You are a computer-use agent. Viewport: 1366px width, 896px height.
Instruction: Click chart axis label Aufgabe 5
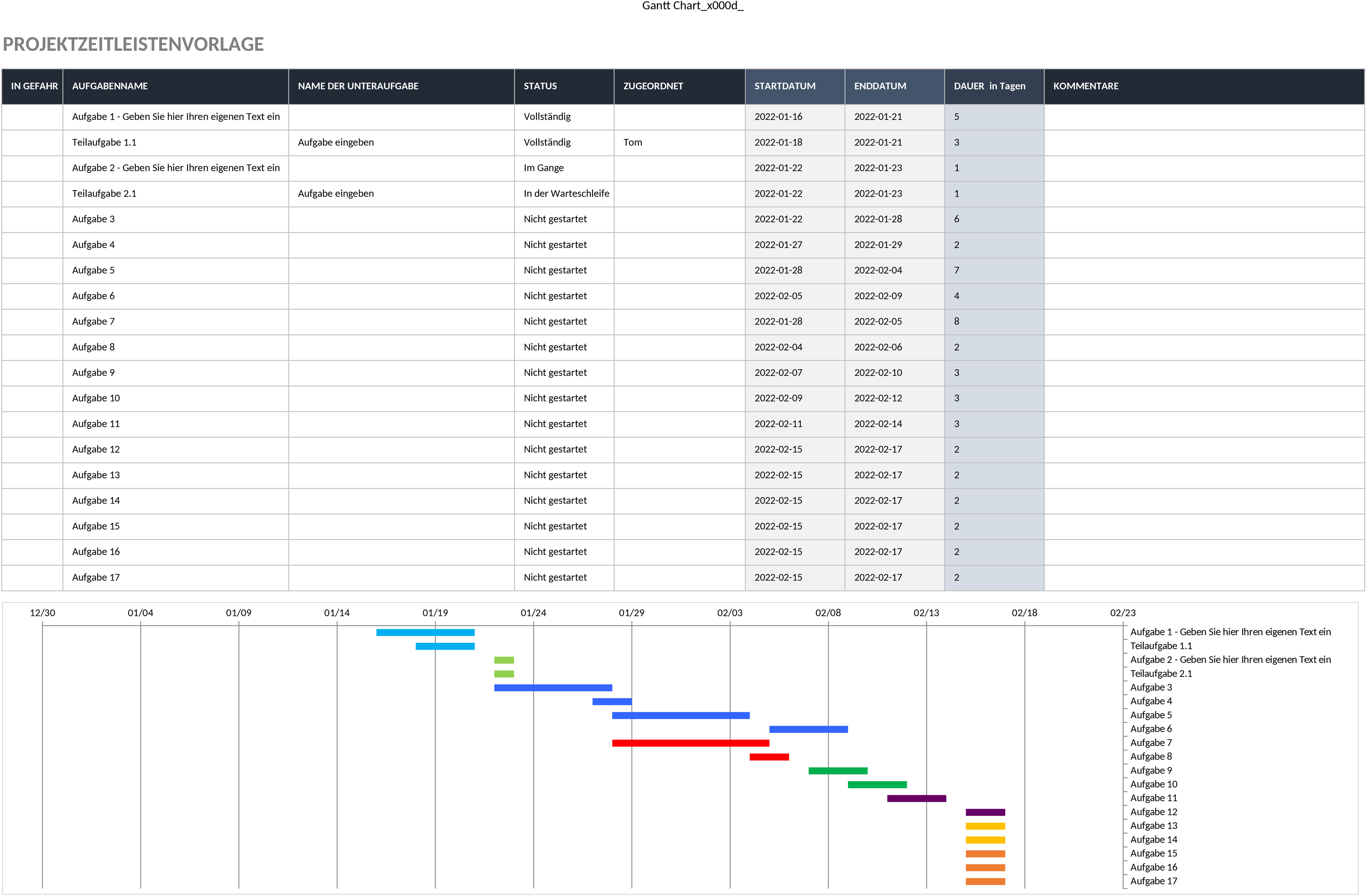point(1151,715)
